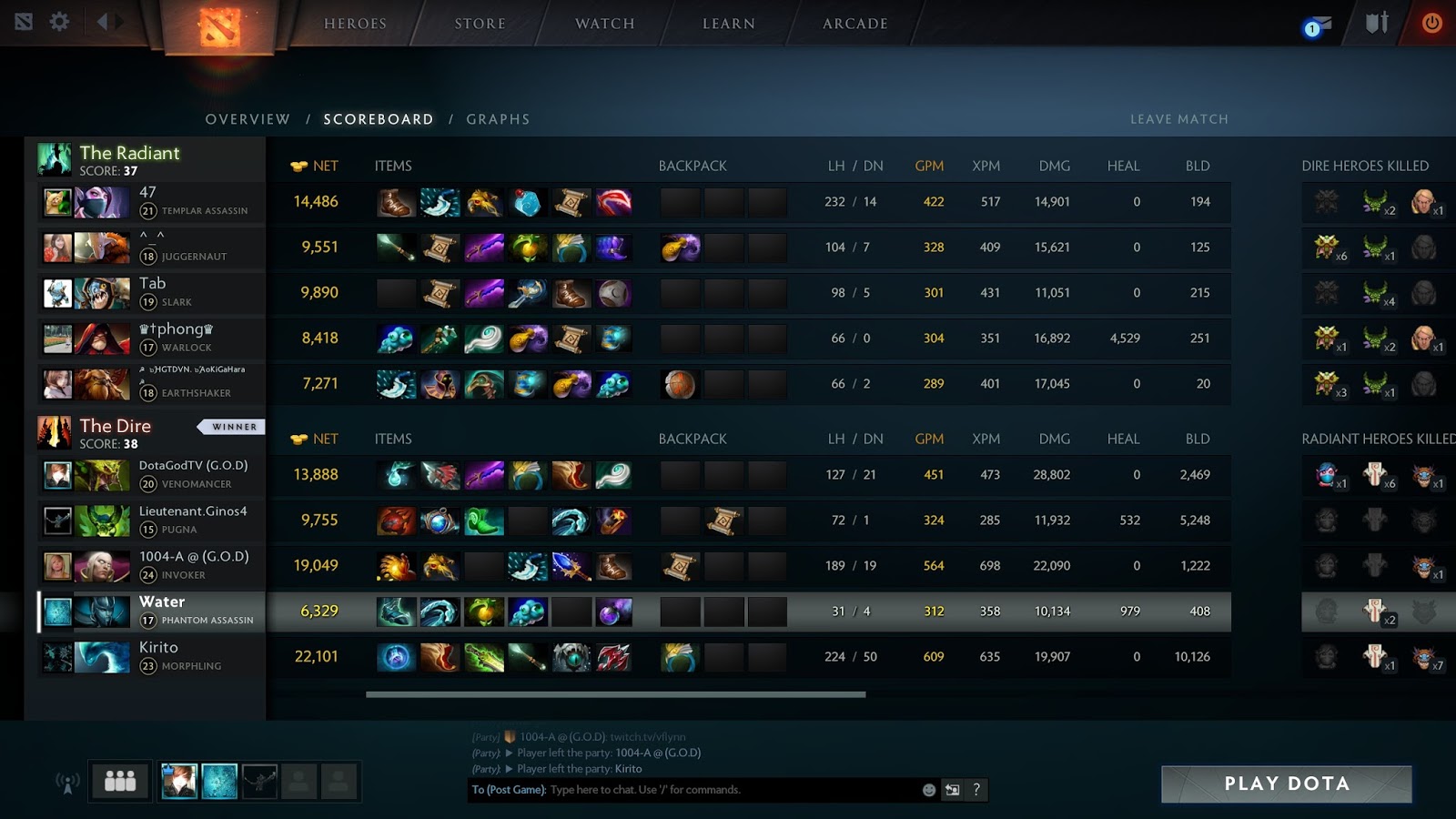
Task: Click the horizontal scoreboard scrollbar
Action: [x=615, y=694]
